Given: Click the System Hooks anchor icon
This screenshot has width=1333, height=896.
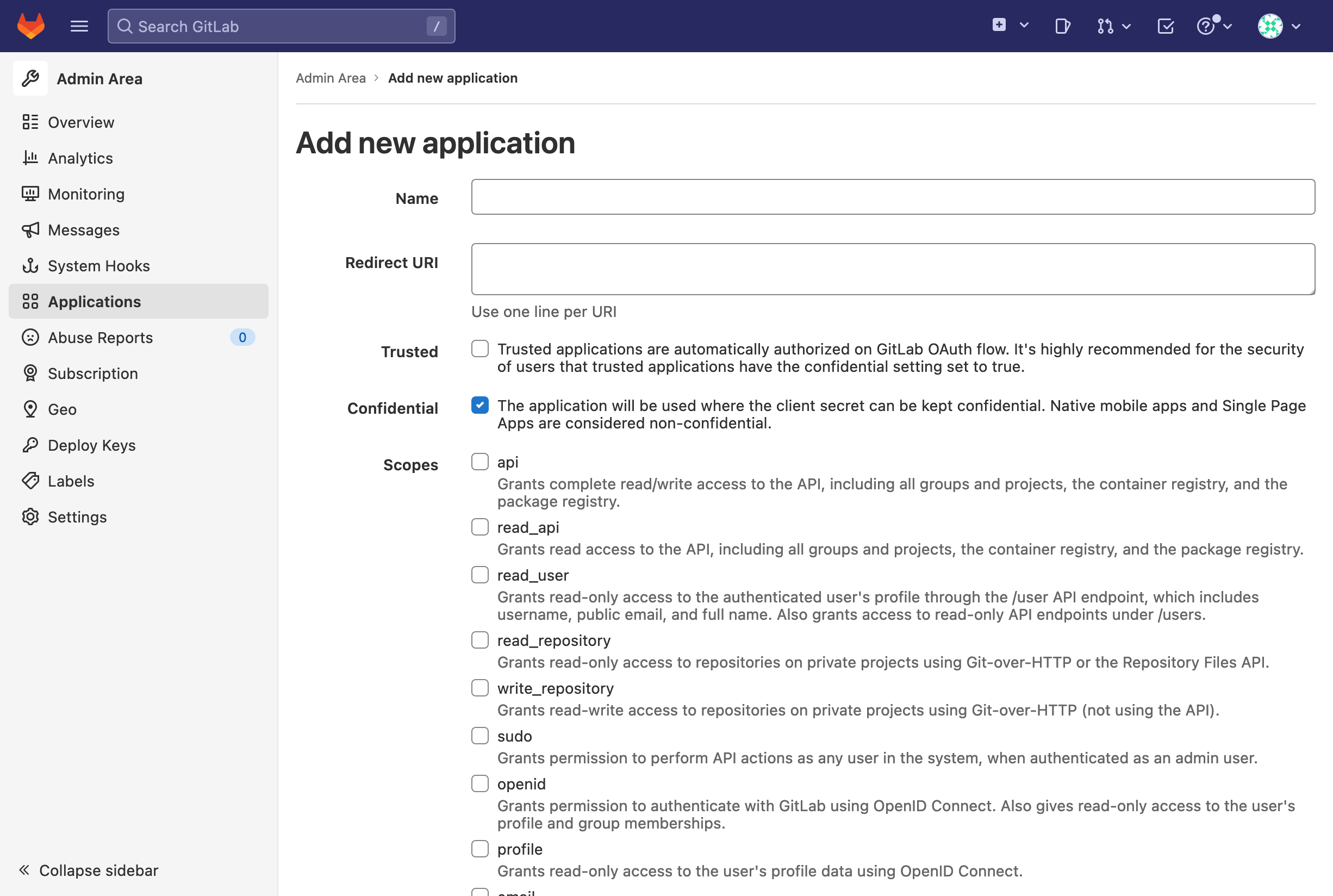Looking at the screenshot, I should [30, 266].
